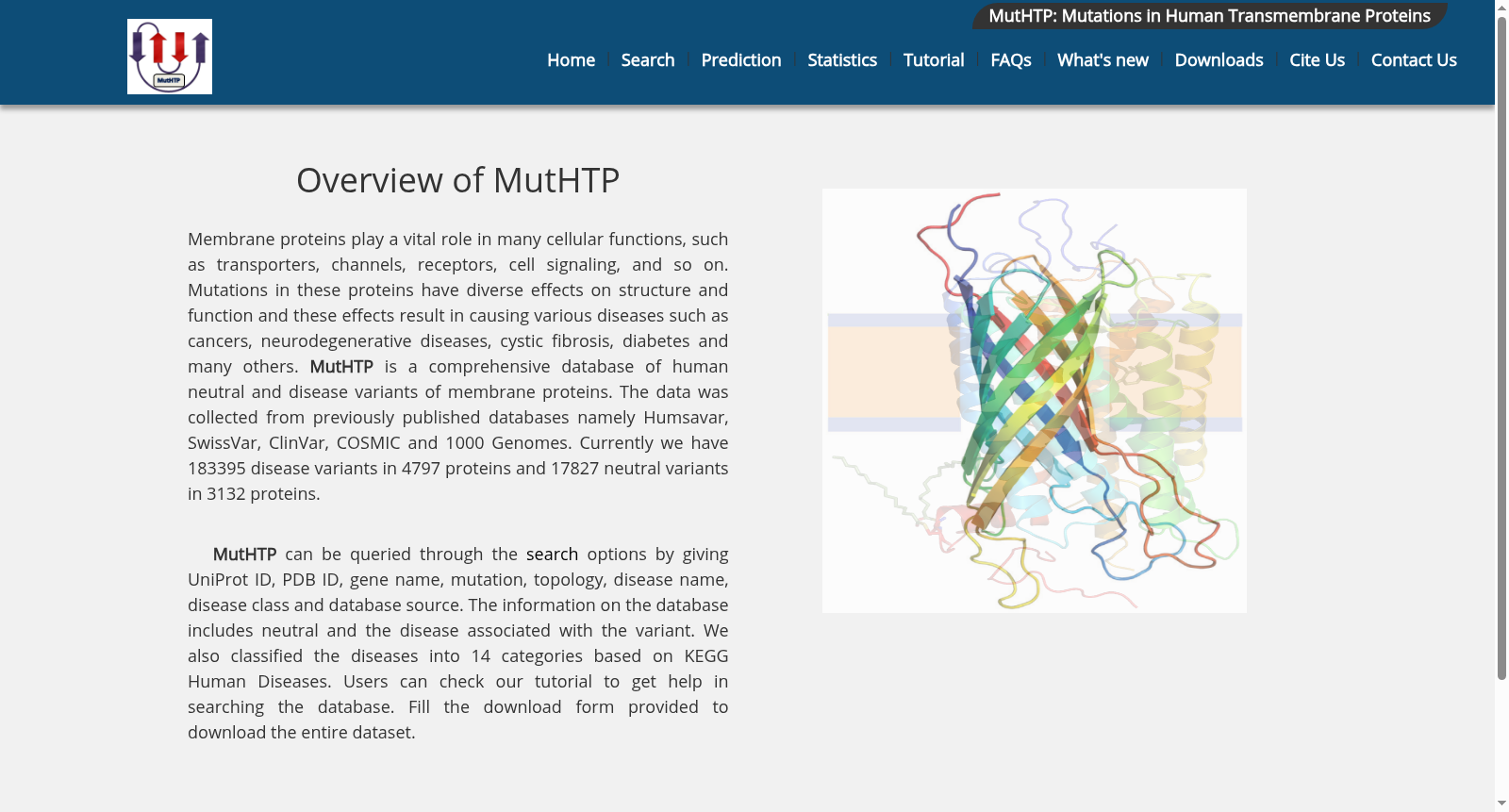View the Statistics page
This screenshot has width=1509, height=812.
click(x=842, y=60)
